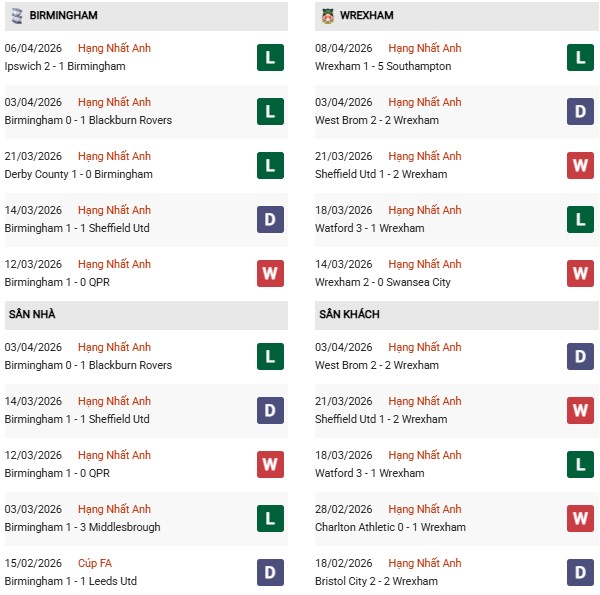Click the W badge for Sheffield Utd 1 - 2 Wrexham in the top list
Viewport: 600px width, 595px height.
tap(581, 165)
